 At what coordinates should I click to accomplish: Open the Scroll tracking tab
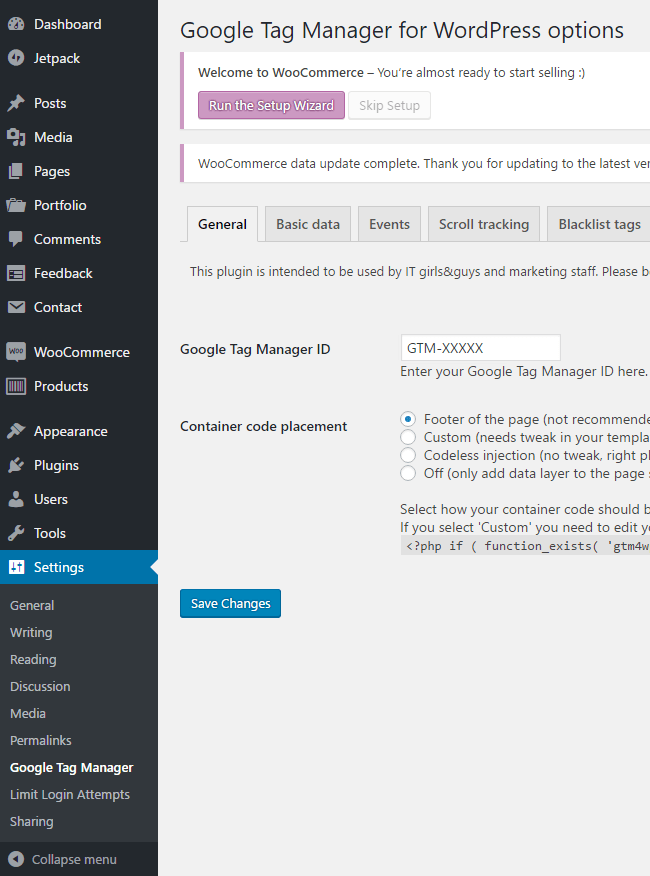pos(484,224)
